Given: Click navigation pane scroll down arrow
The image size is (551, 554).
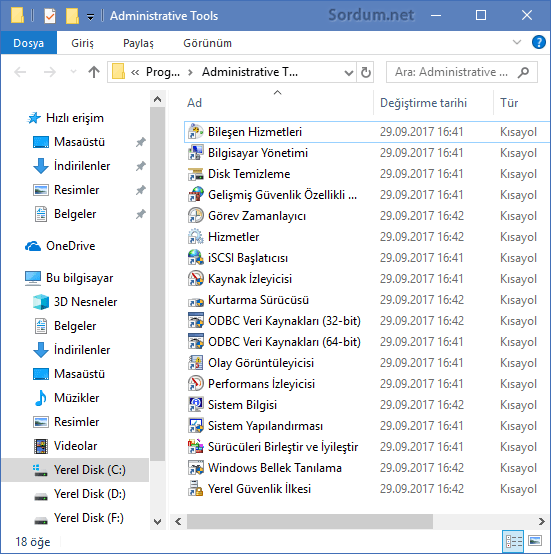Looking at the screenshot, I should tap(158, 521).
